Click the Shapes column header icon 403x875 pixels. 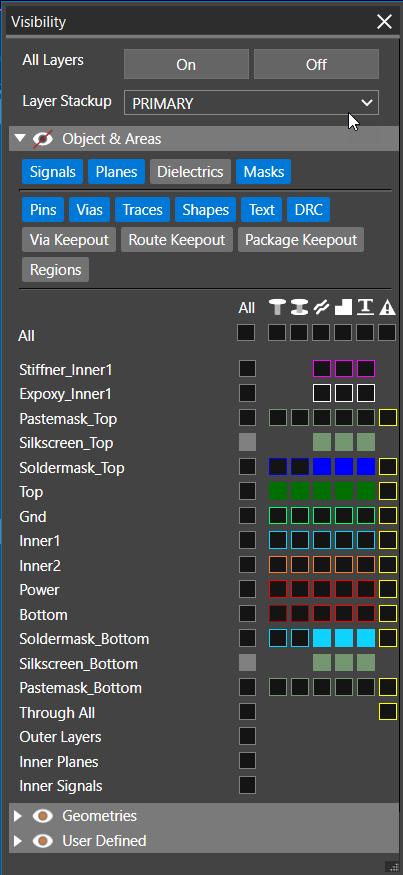(343, 307)
